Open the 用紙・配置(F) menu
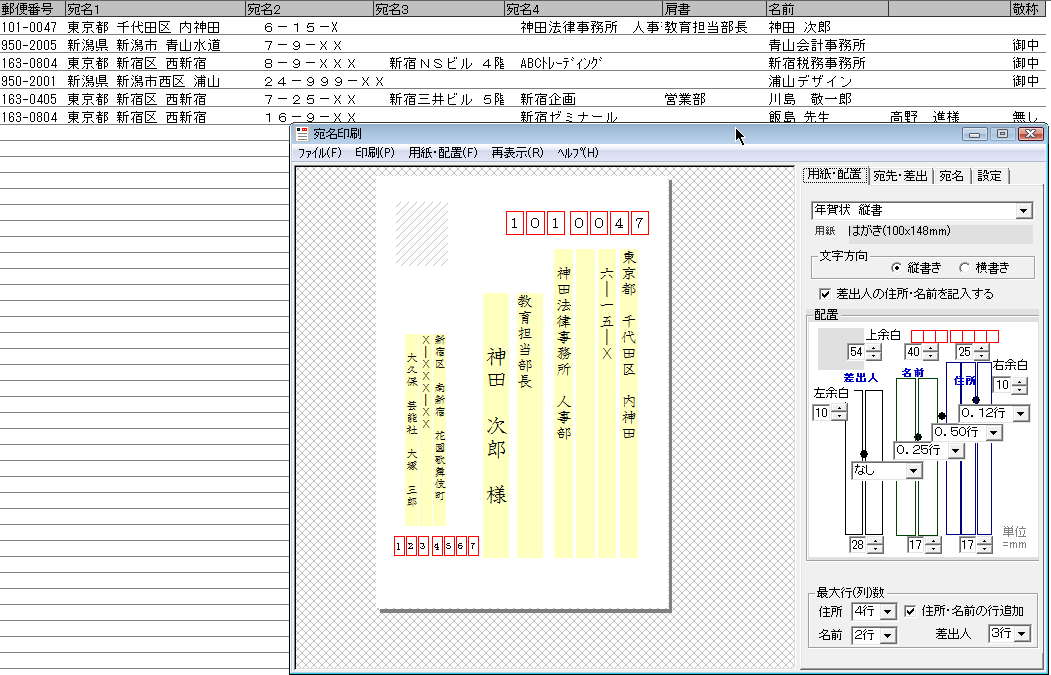1051x675 pixels. 442,153
